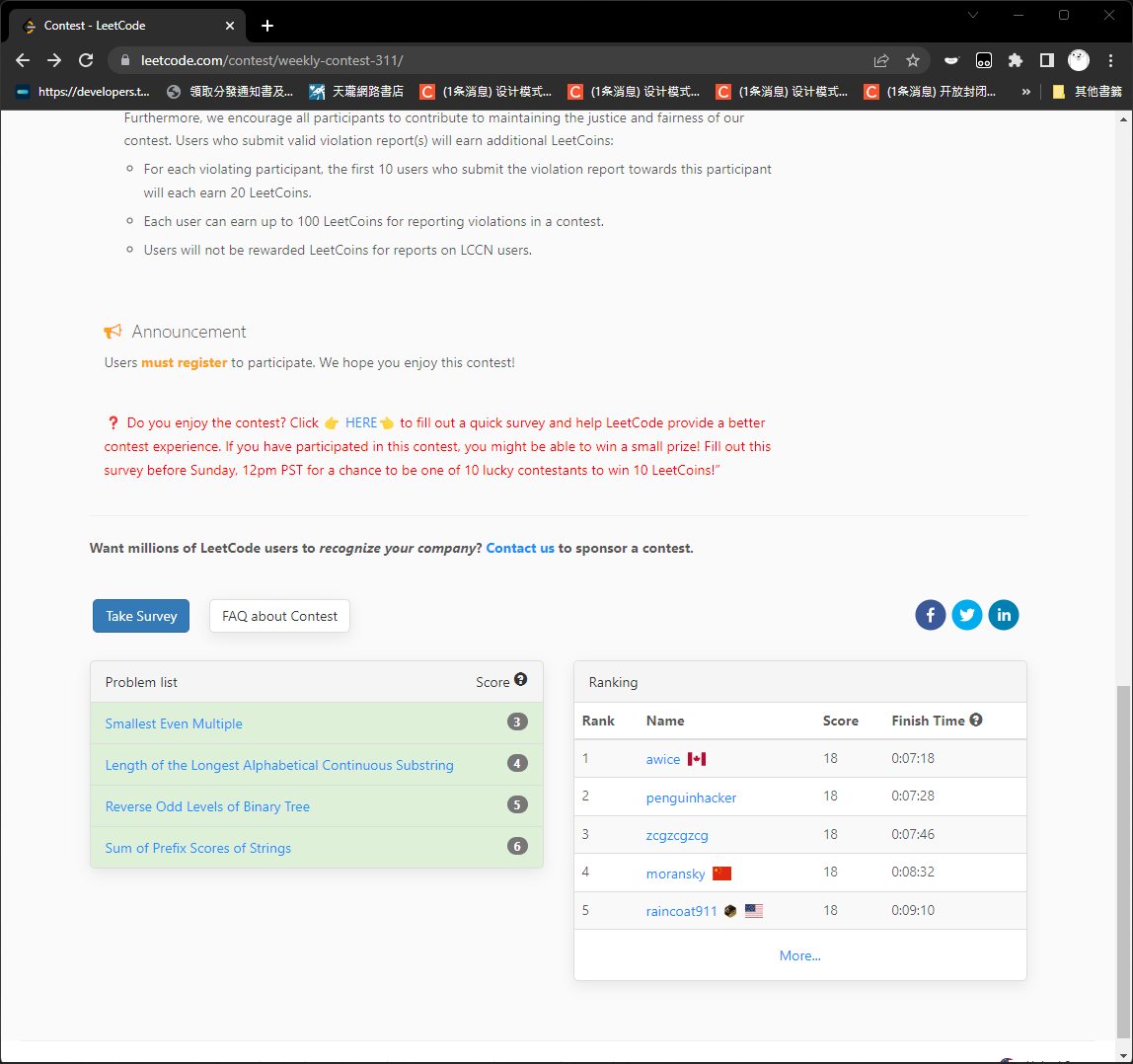Image resolution: width=1133 pixels, height=1064 pixels.
Task: Open Sum of Prefix Scores of Strings
Action: [x=198, y=848]
